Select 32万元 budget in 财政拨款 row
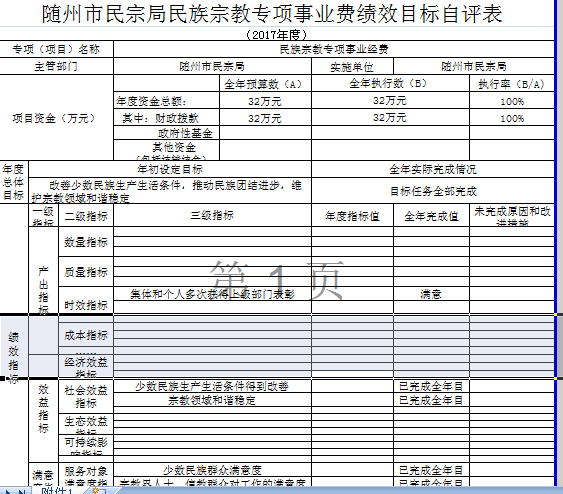This screenshot has width=563, height=494. (x=265, y=118)
